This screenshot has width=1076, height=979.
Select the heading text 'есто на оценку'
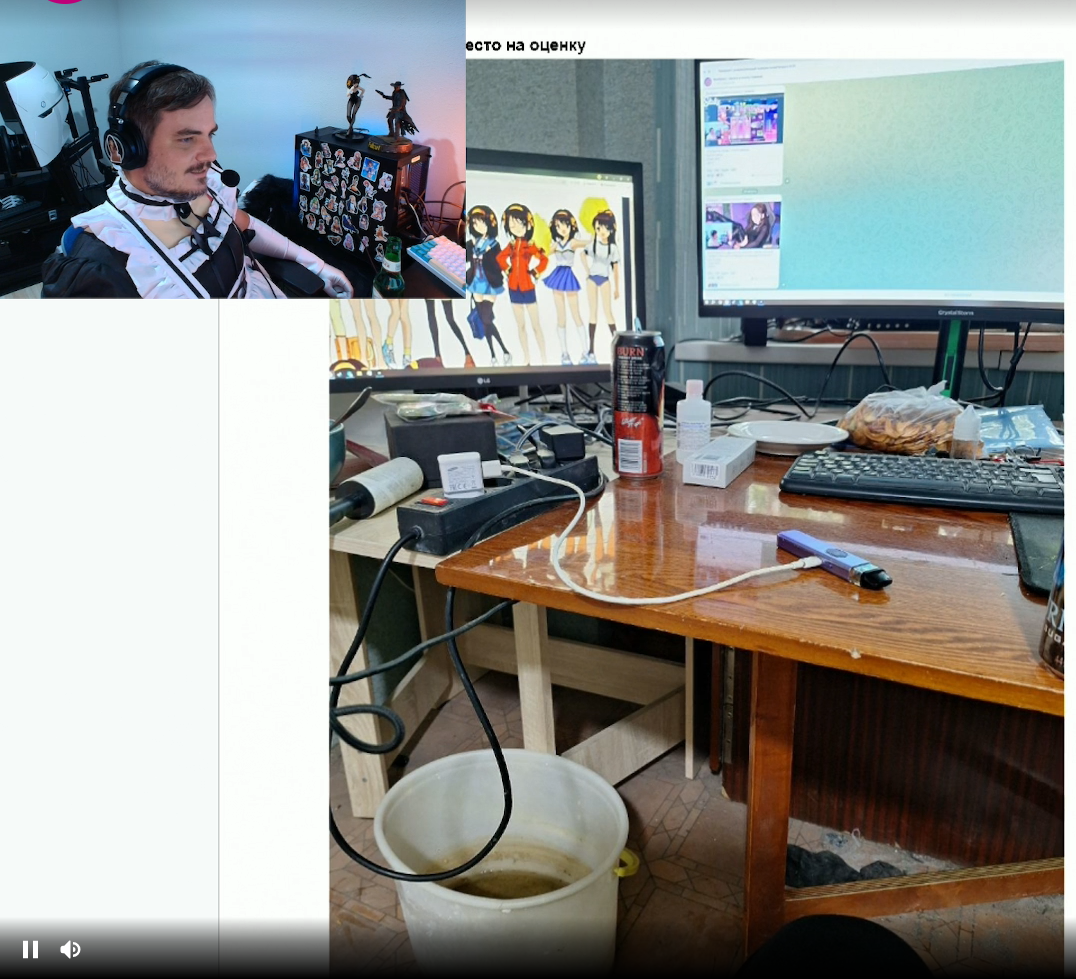[x=526, y=46]
